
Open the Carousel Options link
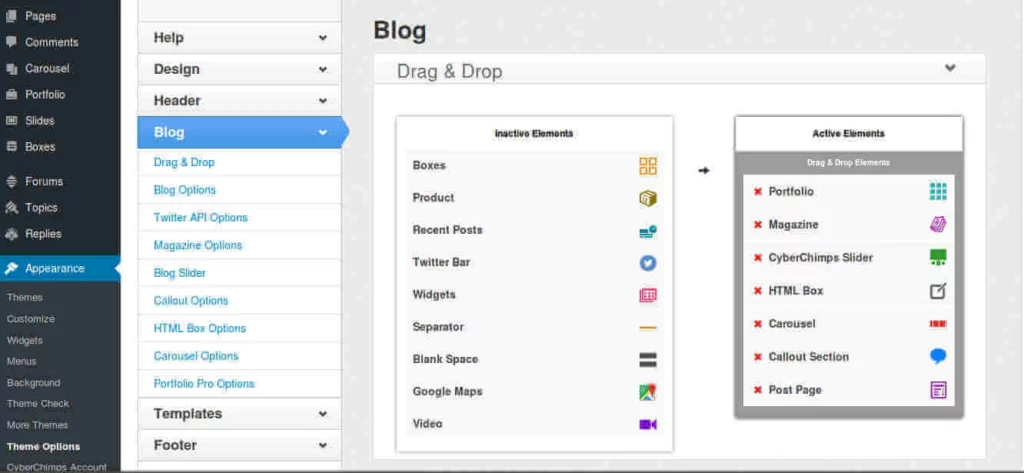pos(196,356)
